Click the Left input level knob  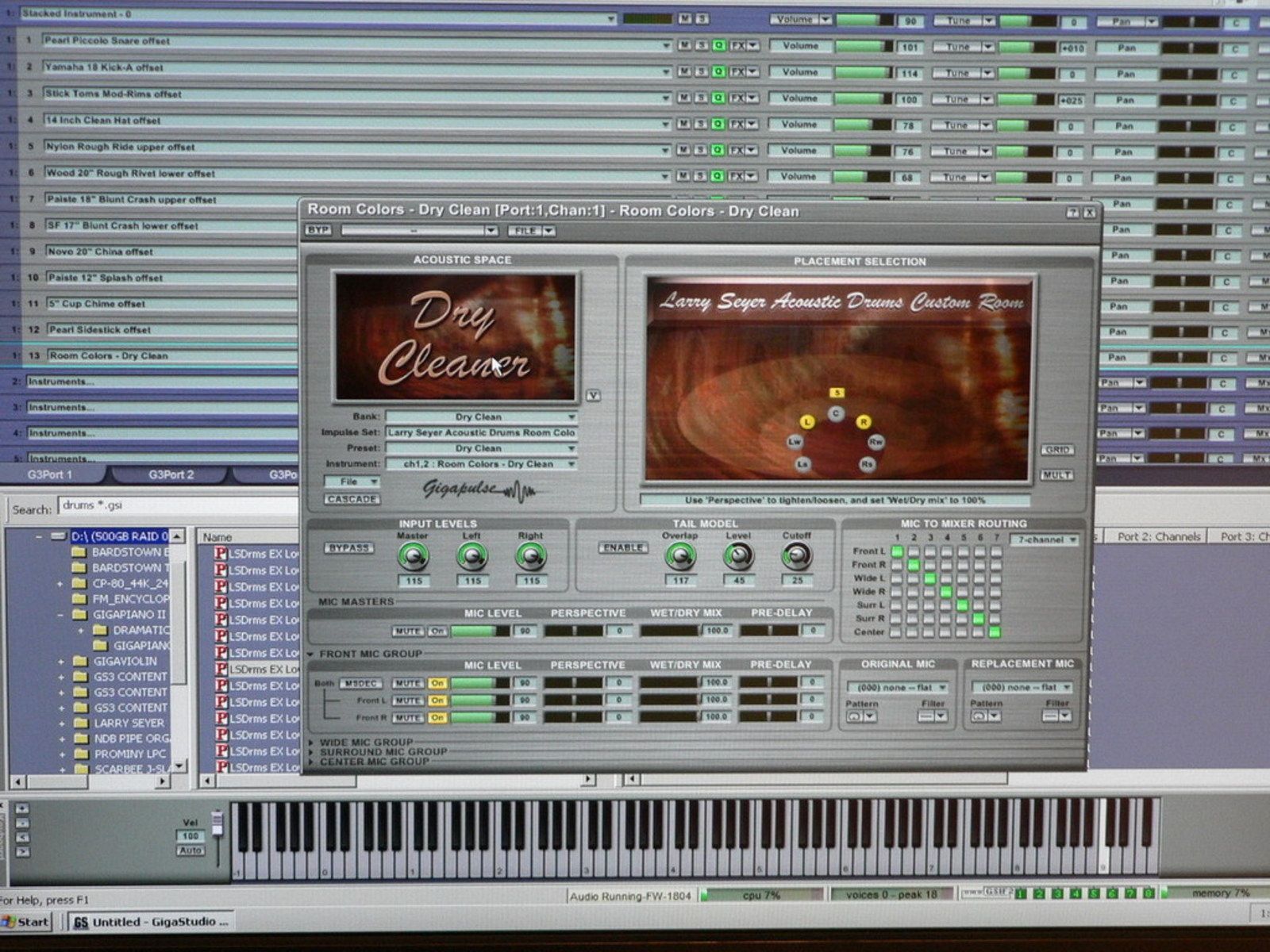[472, 557]
